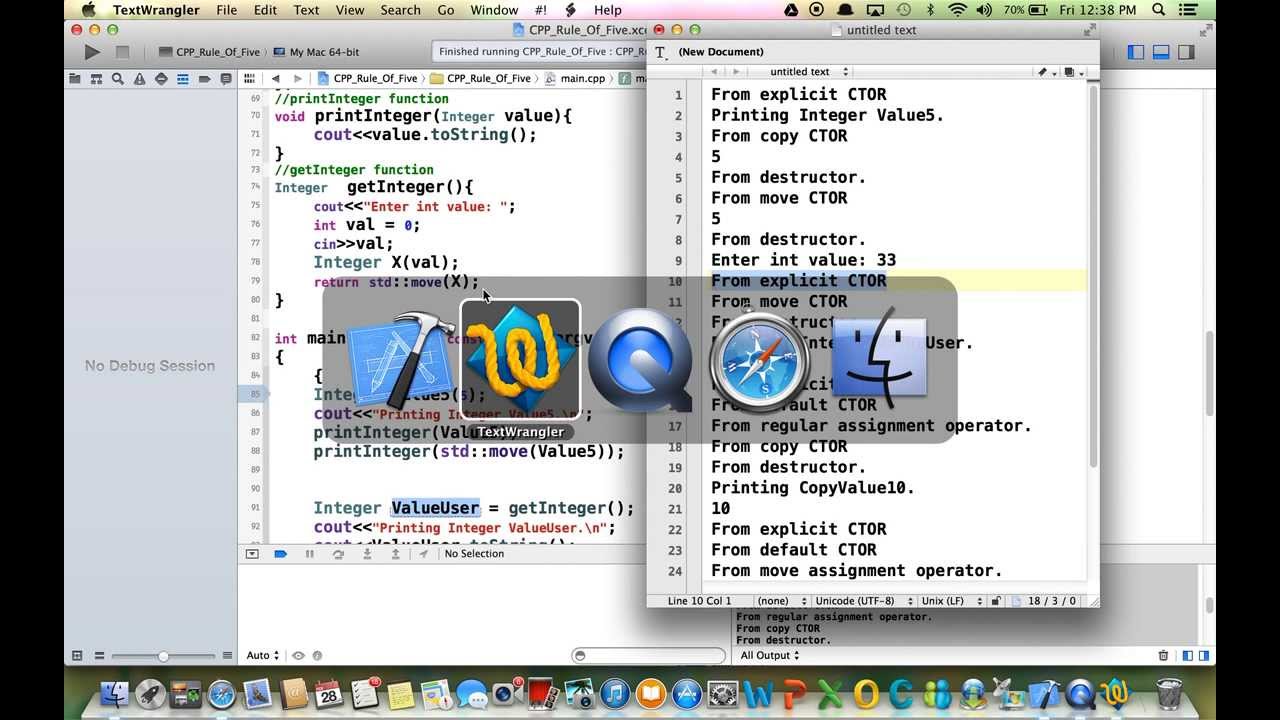This screenshot has height=720, width=1280.
Task: Toggle Xcode breakpoints activation in debug bar
Action: click(x=280, y=554)
